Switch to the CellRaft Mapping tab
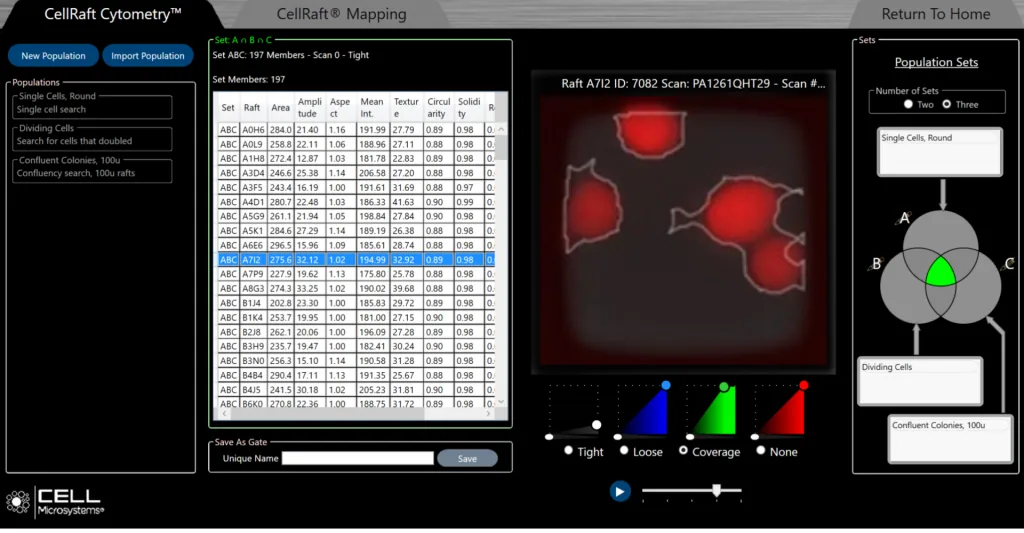The width and height of the screenshot is (1024, 533). click(341, 14)
